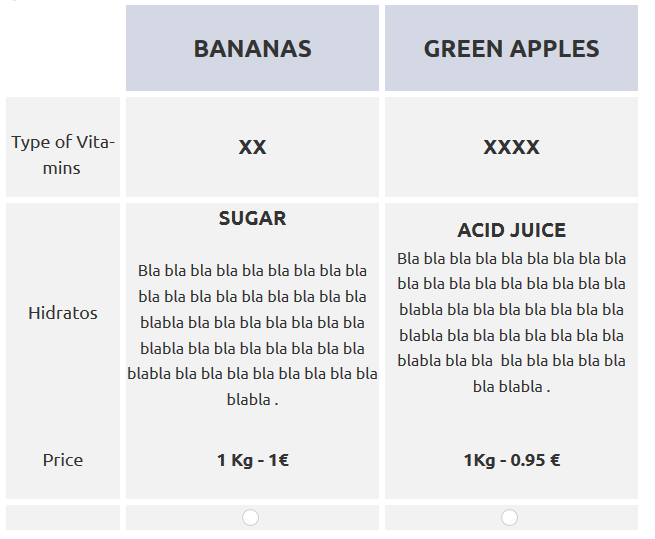Click the ACID JUICE heading
Viewport: 655px width, 539px height.
pos(511,231)
